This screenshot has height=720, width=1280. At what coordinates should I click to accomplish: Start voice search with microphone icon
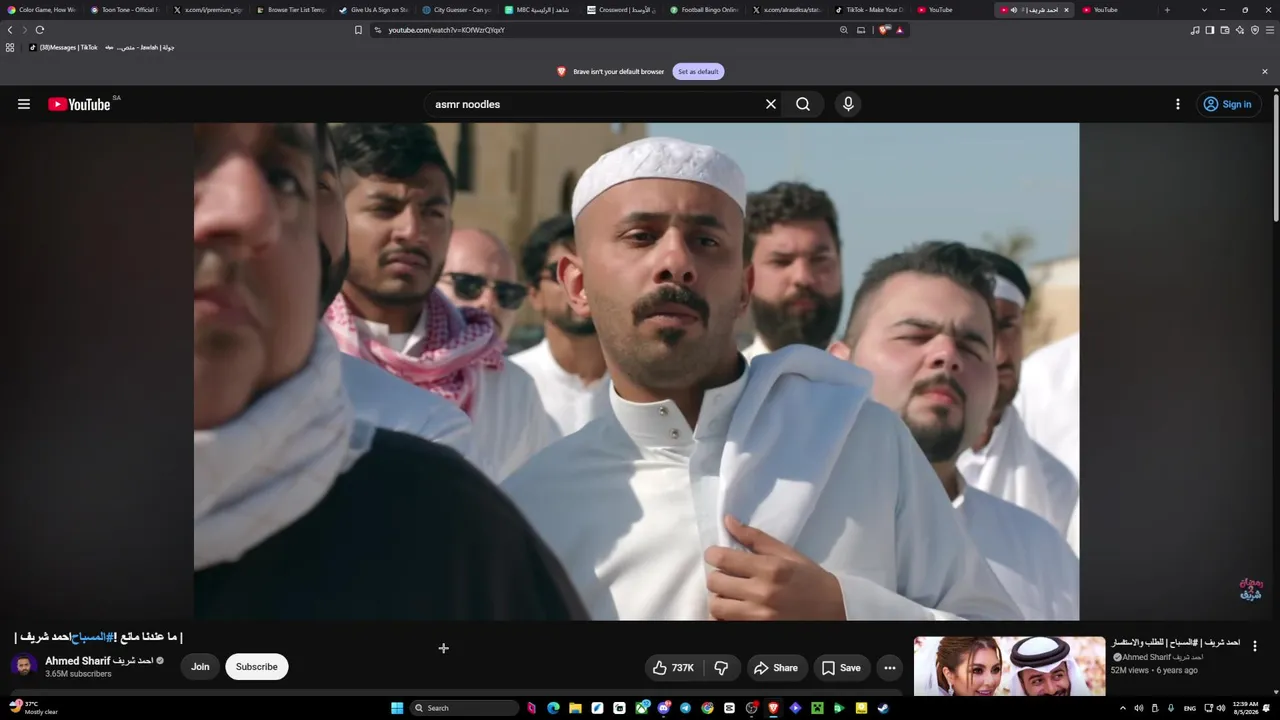coord(848,104)
